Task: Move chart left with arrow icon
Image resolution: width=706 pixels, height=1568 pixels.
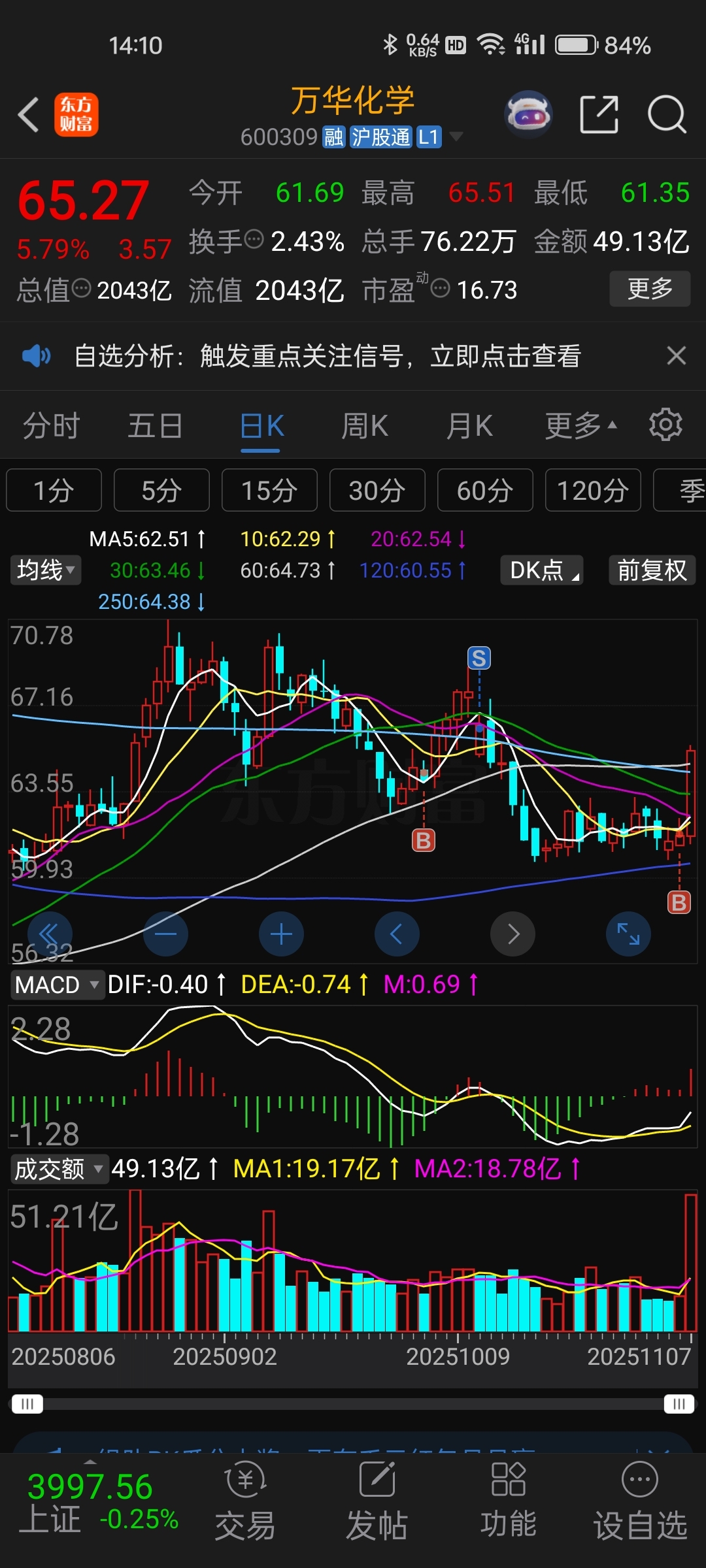Action: pos(397,934)
